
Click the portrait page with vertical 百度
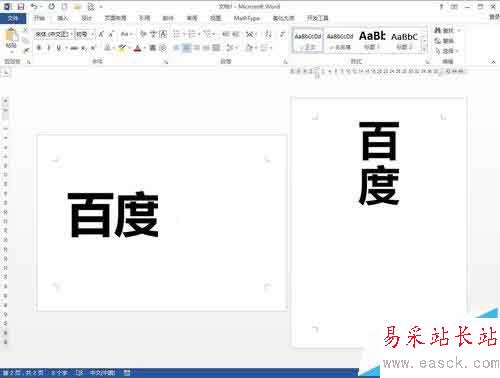click(379, 221)
